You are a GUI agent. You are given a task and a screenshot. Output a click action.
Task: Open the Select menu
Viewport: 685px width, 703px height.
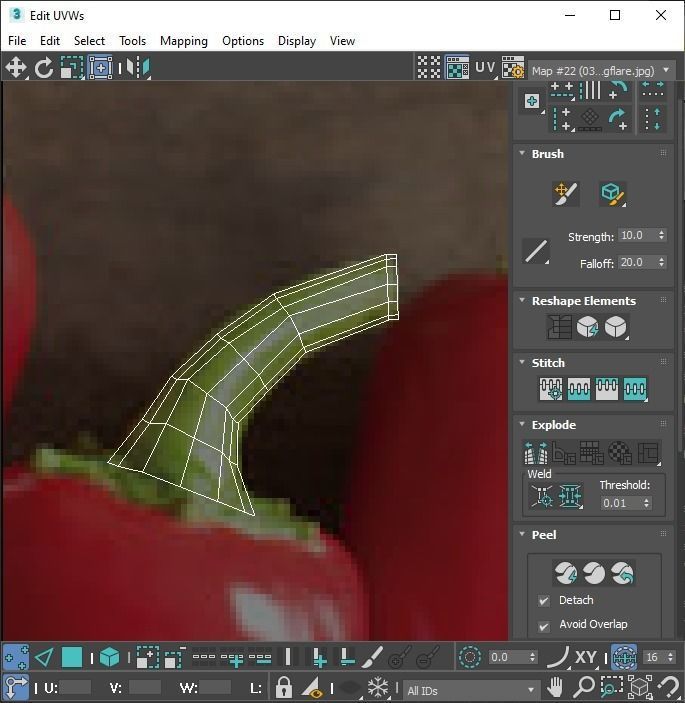click(89, 41)
